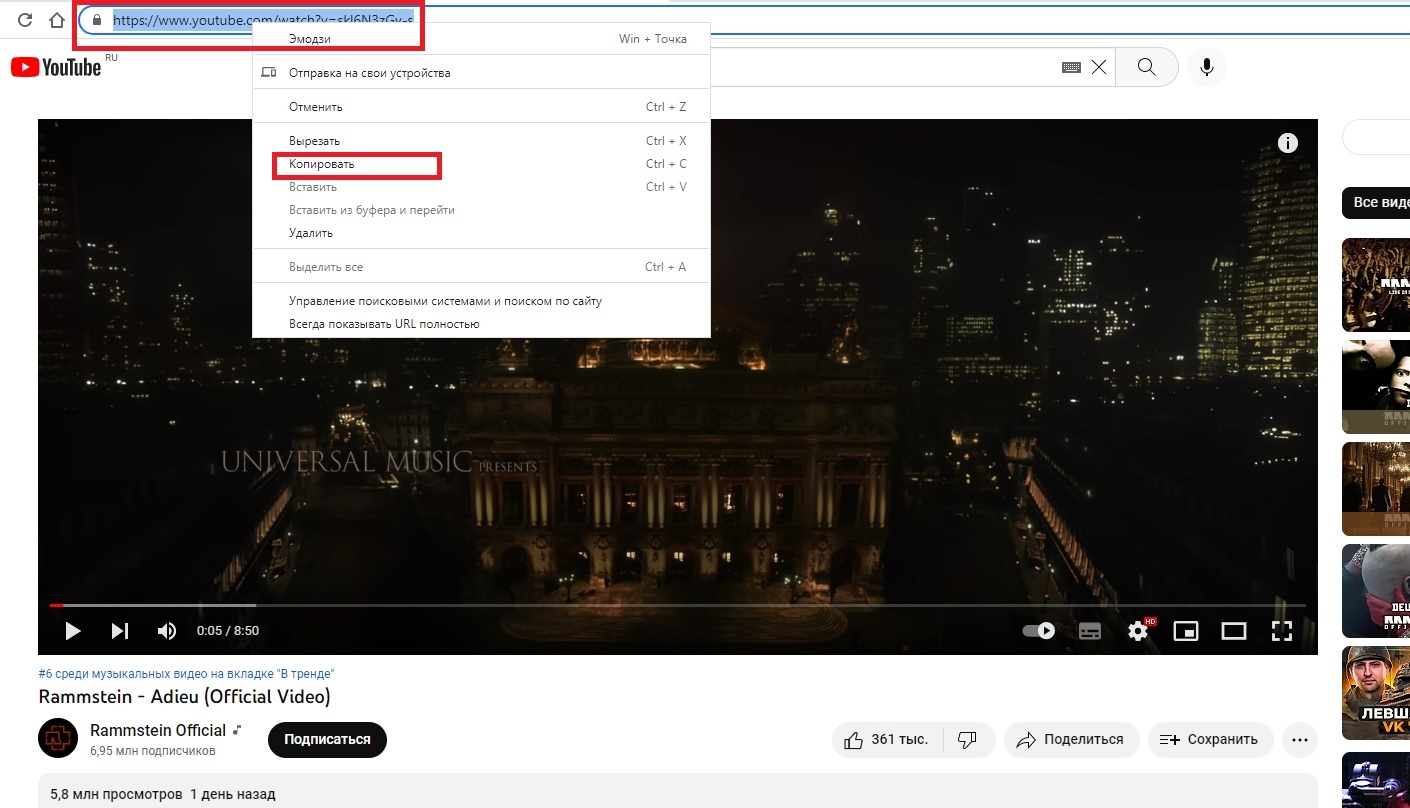Play the video
Screen dimensions: 1410x808
coord(72,631)
